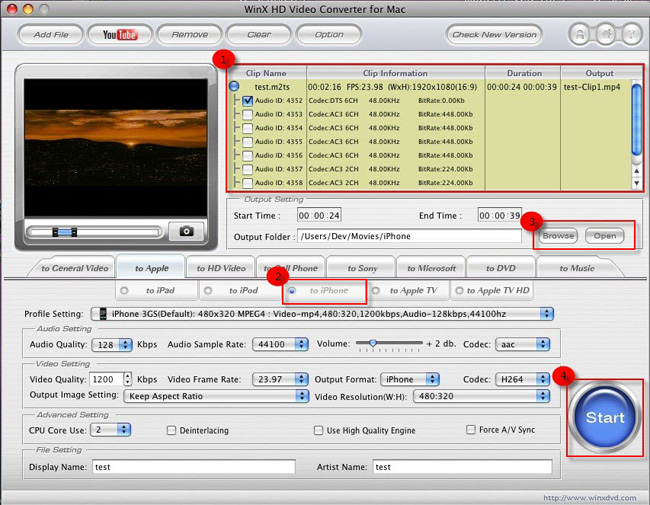Open the Profile Setting dropdown
650x505 pixels.
point(322,314)
